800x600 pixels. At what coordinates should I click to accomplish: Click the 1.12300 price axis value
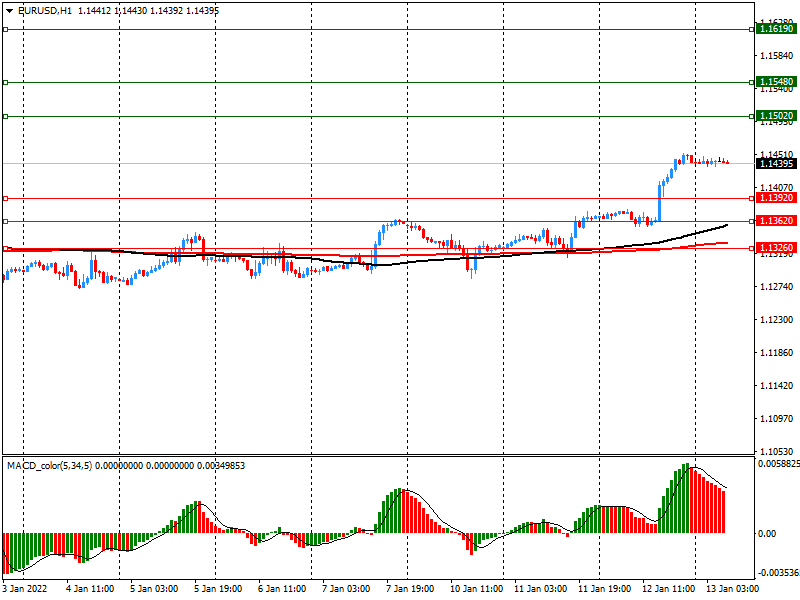coord(777,320)
